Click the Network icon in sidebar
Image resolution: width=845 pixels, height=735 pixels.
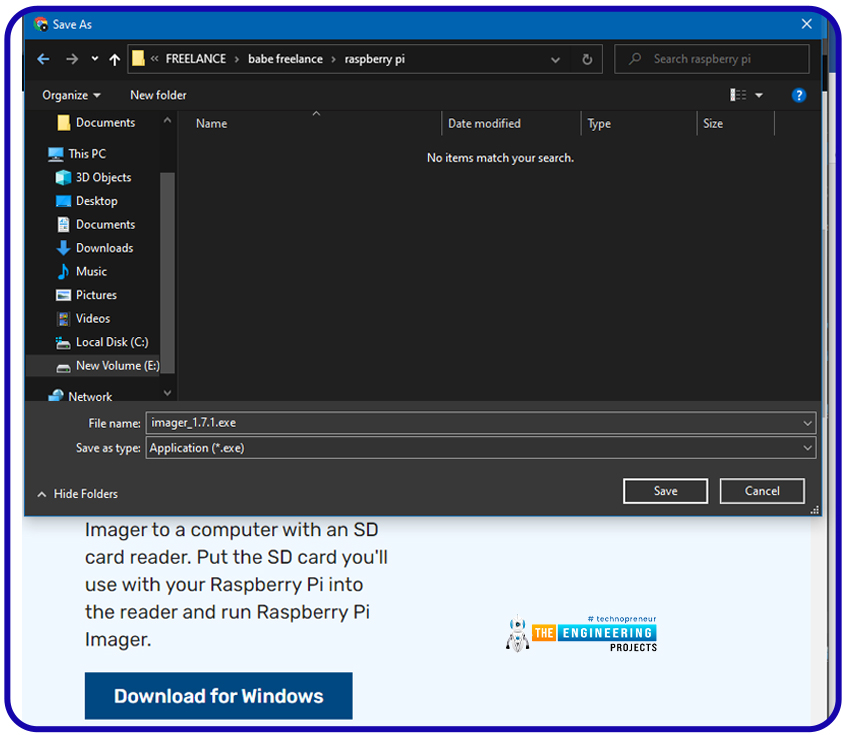coord(56,396)
